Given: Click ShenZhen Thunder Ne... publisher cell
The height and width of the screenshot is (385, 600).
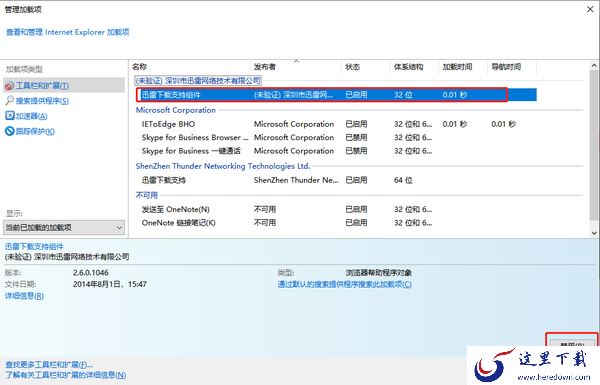Looking at the screenshot, I should [x=296, y=180].
